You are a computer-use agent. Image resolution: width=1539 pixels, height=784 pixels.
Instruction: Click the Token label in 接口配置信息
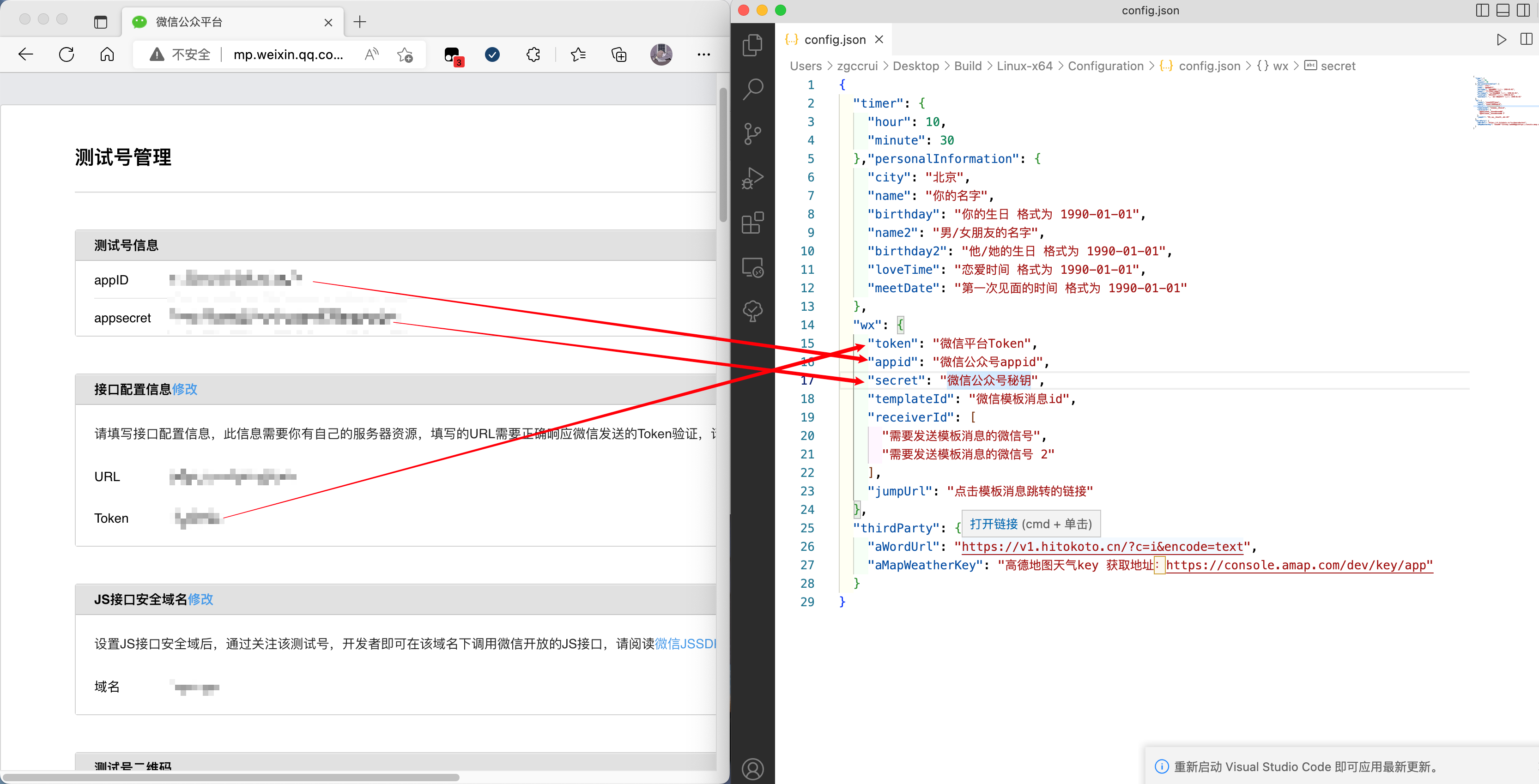tap(111, 519)
